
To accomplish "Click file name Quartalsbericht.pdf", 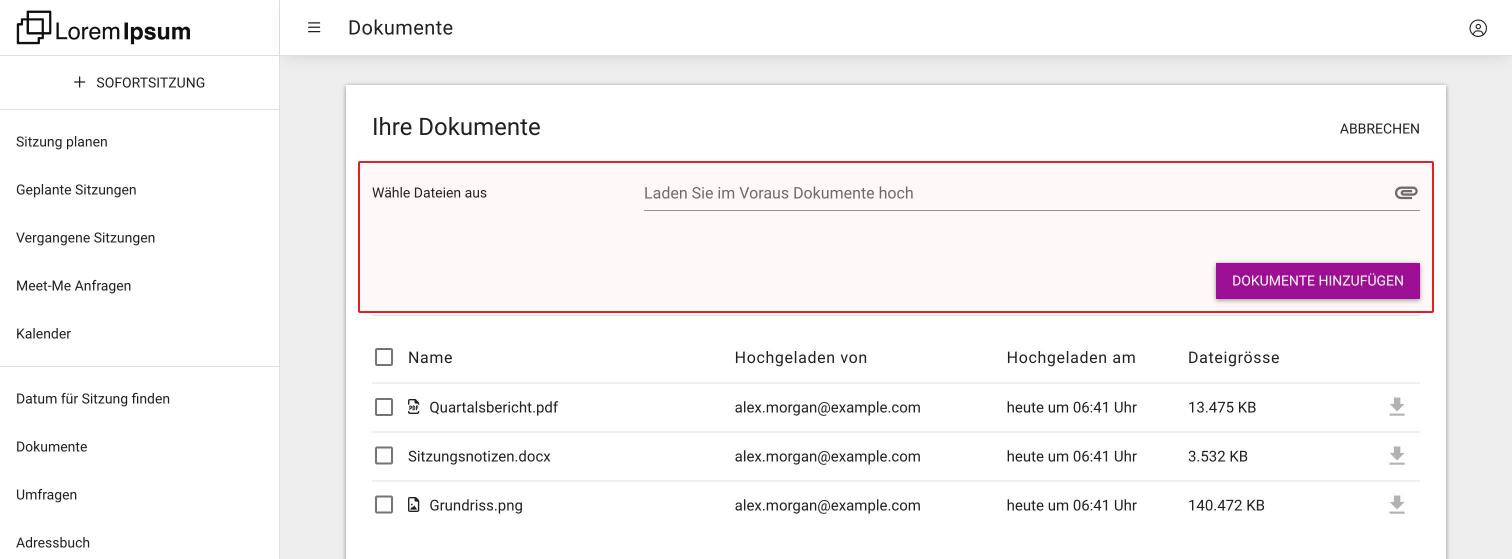I will pyautogui.click(x=494, y=407).
